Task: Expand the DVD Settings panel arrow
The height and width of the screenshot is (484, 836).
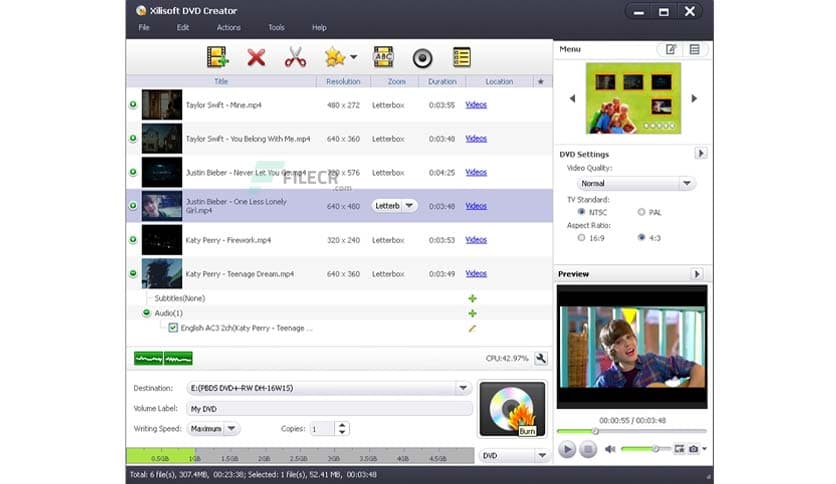Action: point(701,154)
